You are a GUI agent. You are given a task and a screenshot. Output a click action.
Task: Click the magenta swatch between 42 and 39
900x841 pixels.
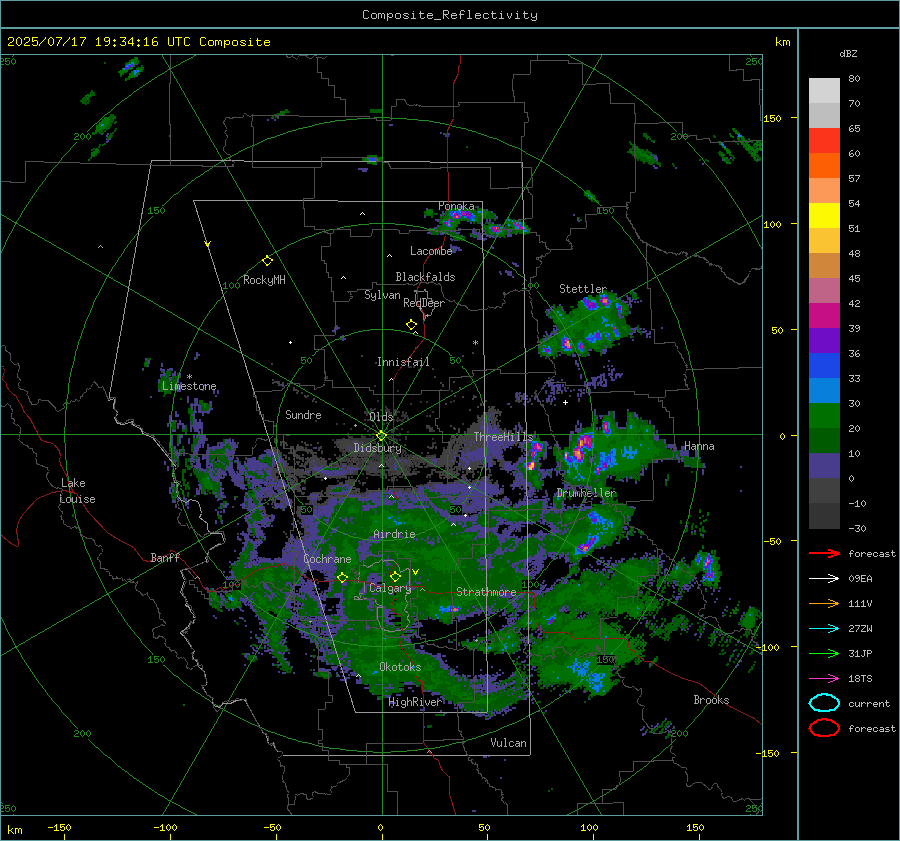[x=824, y=316]
